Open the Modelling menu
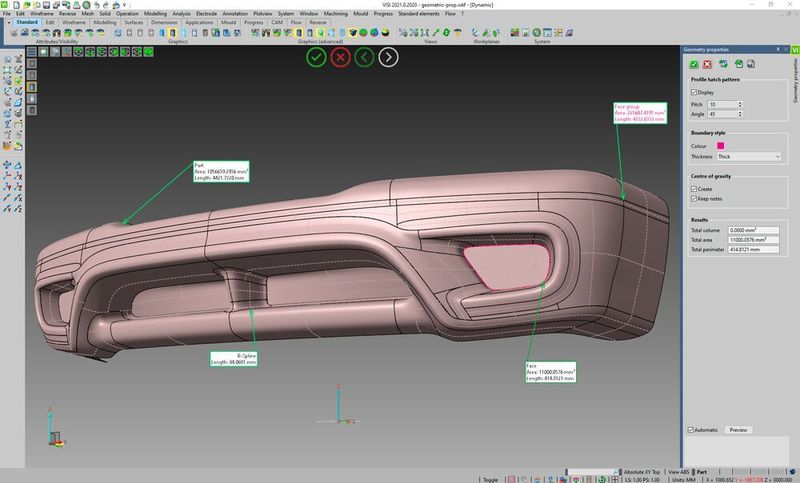800x483 pixels. click(155, 13)
